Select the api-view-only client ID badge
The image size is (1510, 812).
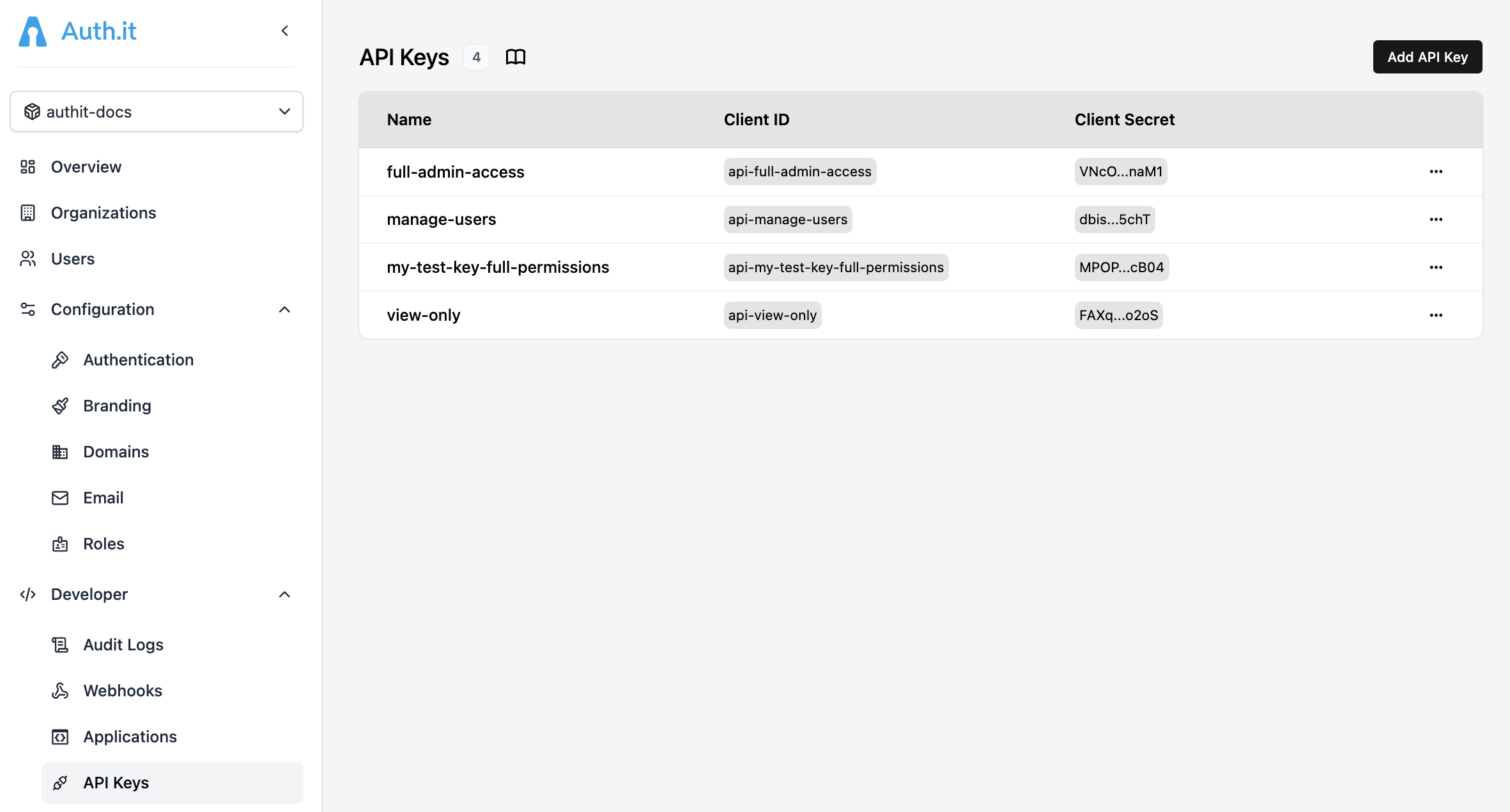(773, 314)
